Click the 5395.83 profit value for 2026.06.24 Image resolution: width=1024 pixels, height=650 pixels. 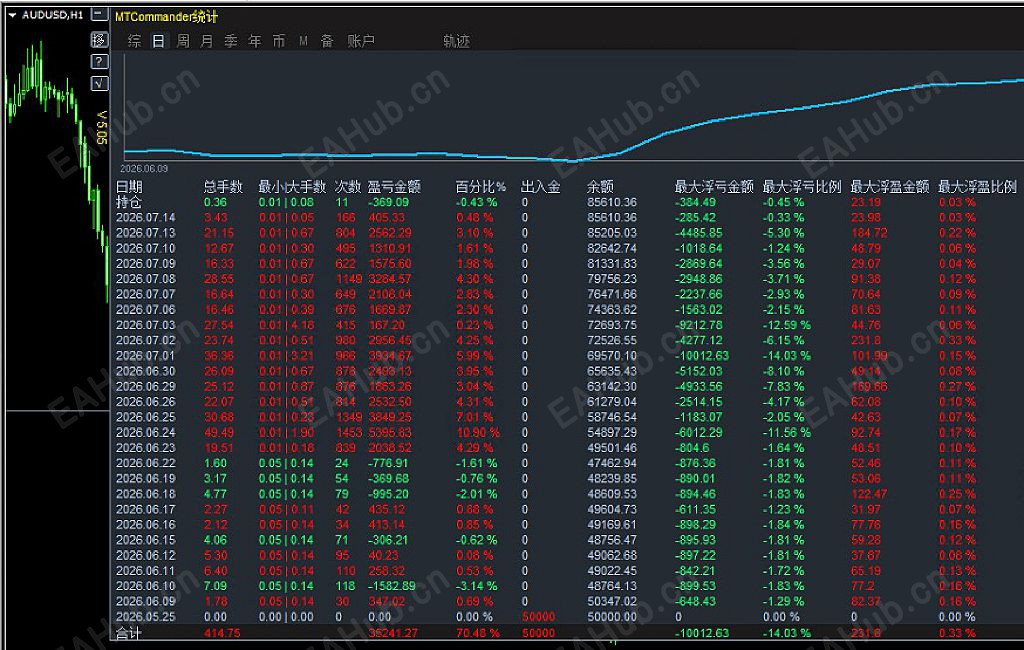tap(390, 432)
